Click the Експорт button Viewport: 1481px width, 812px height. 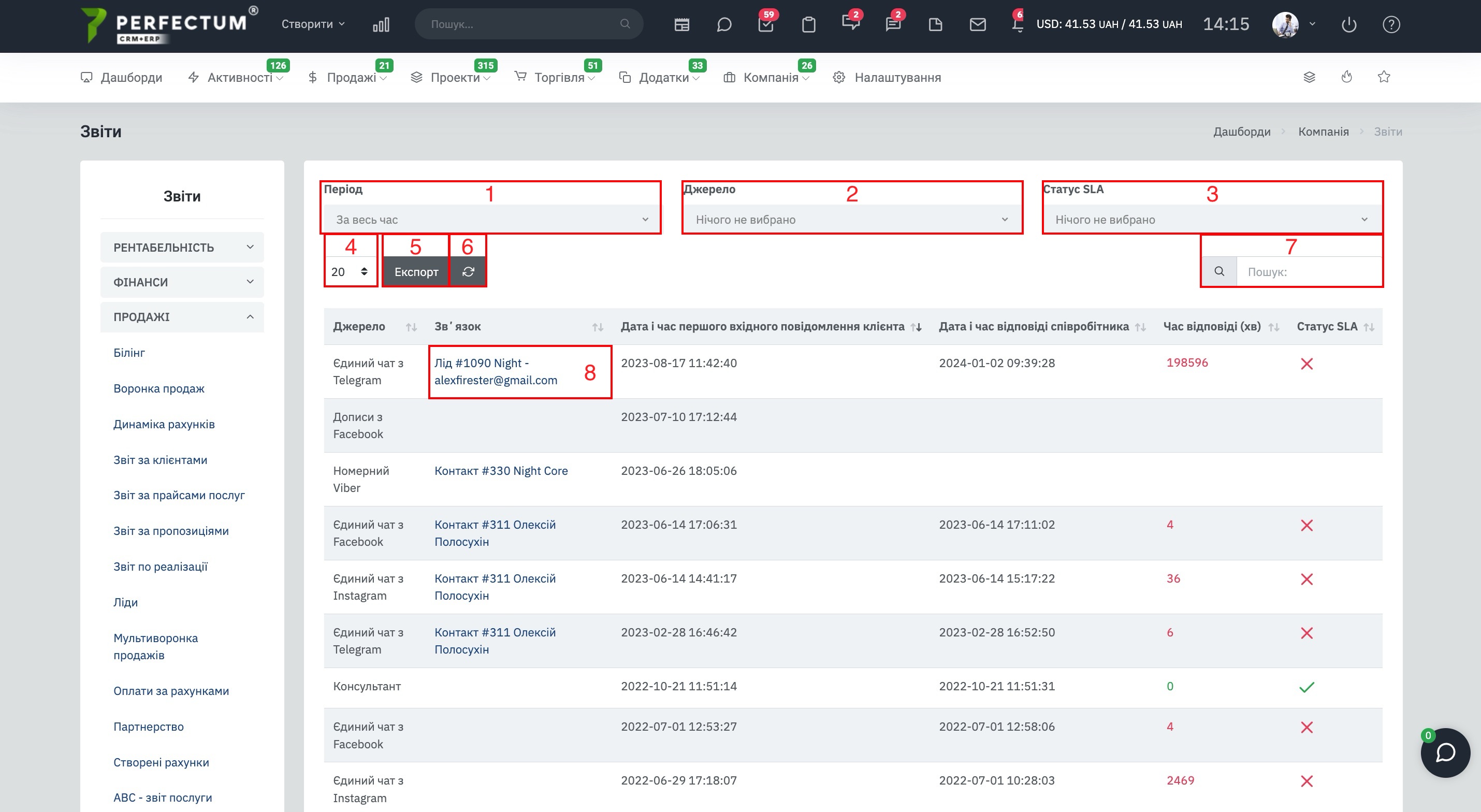click(416, 271)
